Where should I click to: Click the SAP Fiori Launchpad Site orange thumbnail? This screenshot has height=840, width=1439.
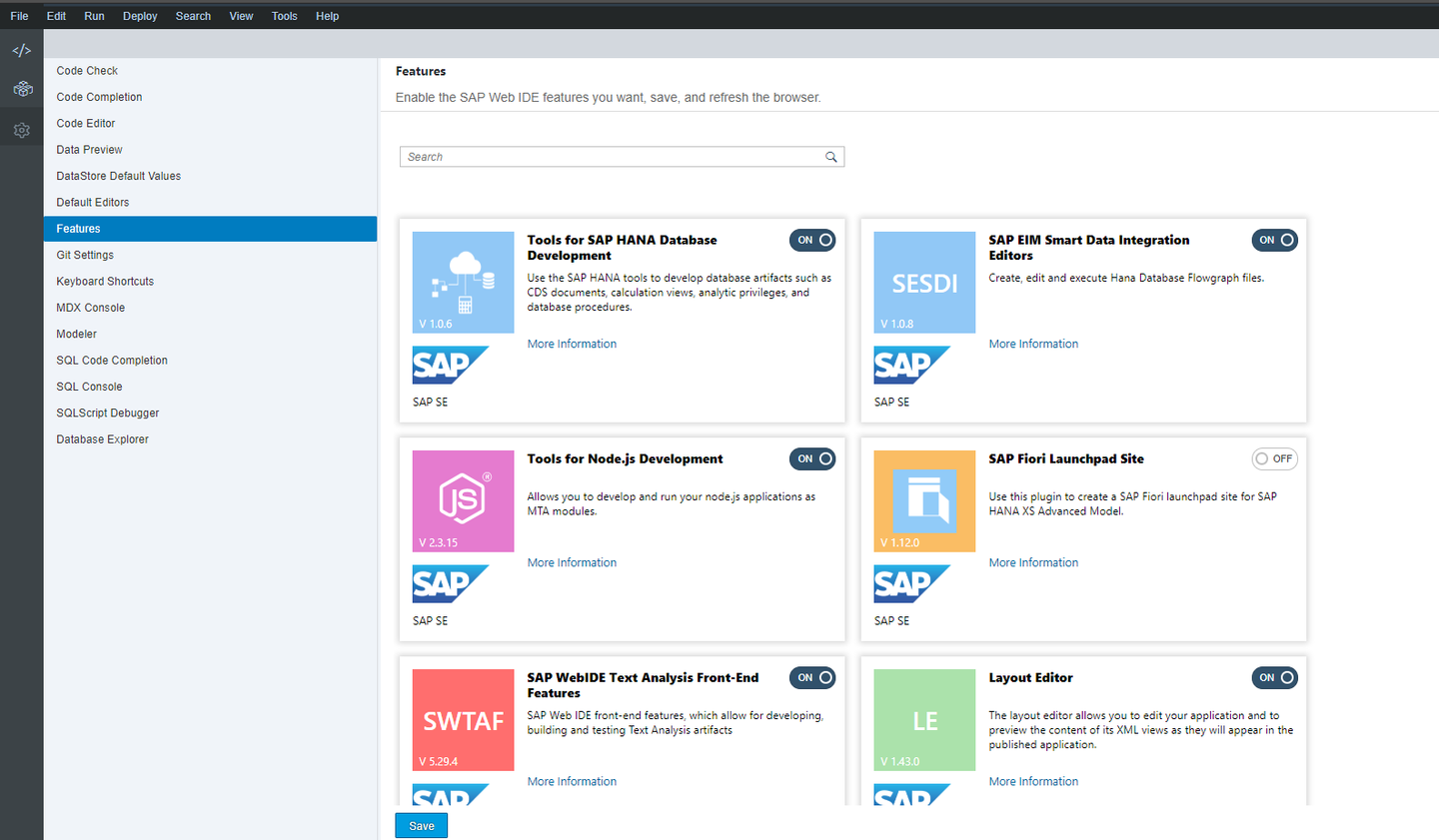924,501
